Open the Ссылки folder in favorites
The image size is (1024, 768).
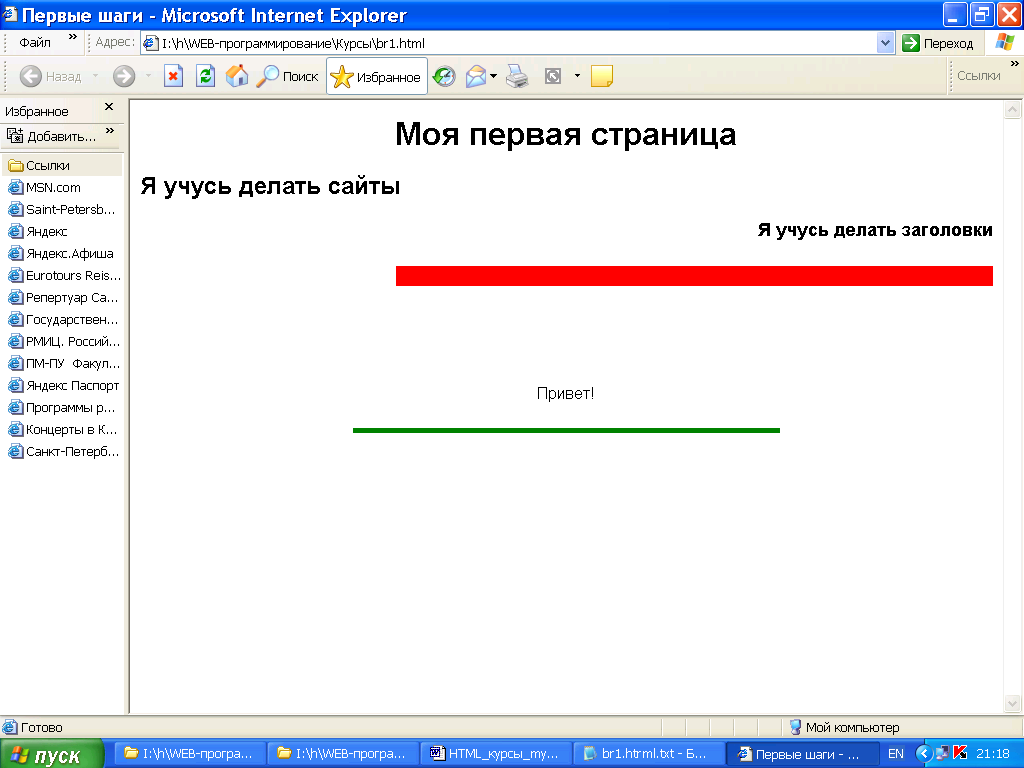[61, 165]
